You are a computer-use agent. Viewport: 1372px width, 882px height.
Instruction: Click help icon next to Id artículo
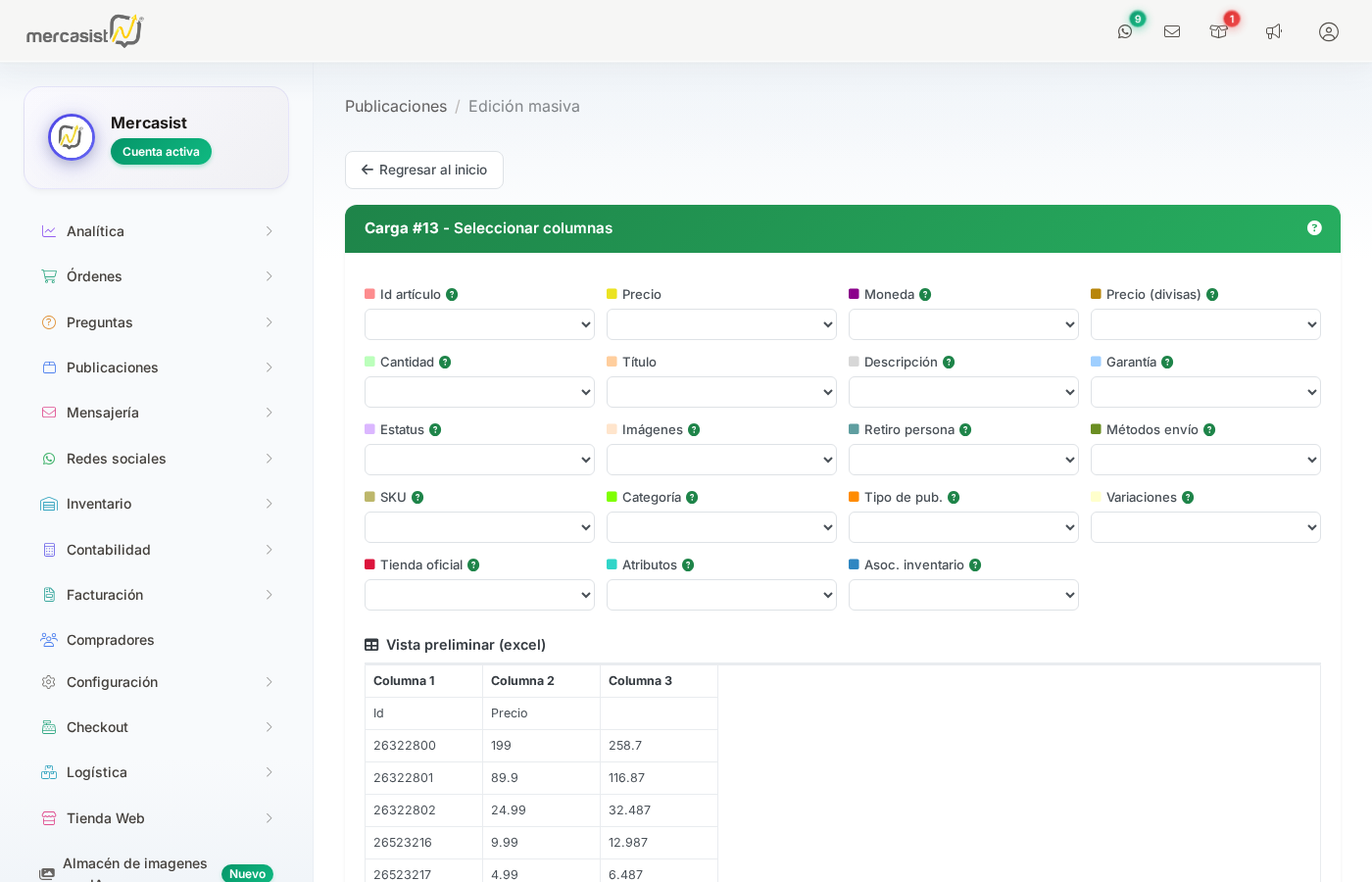pyautogui.click(x=452, y=295)
